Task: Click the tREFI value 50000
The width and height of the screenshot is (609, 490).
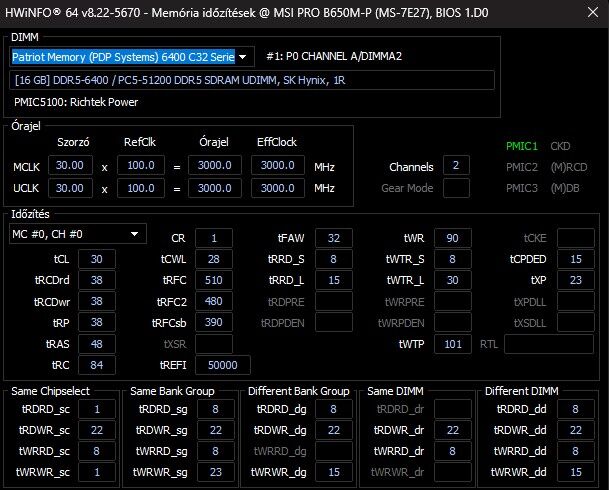Action: [223, 365]
